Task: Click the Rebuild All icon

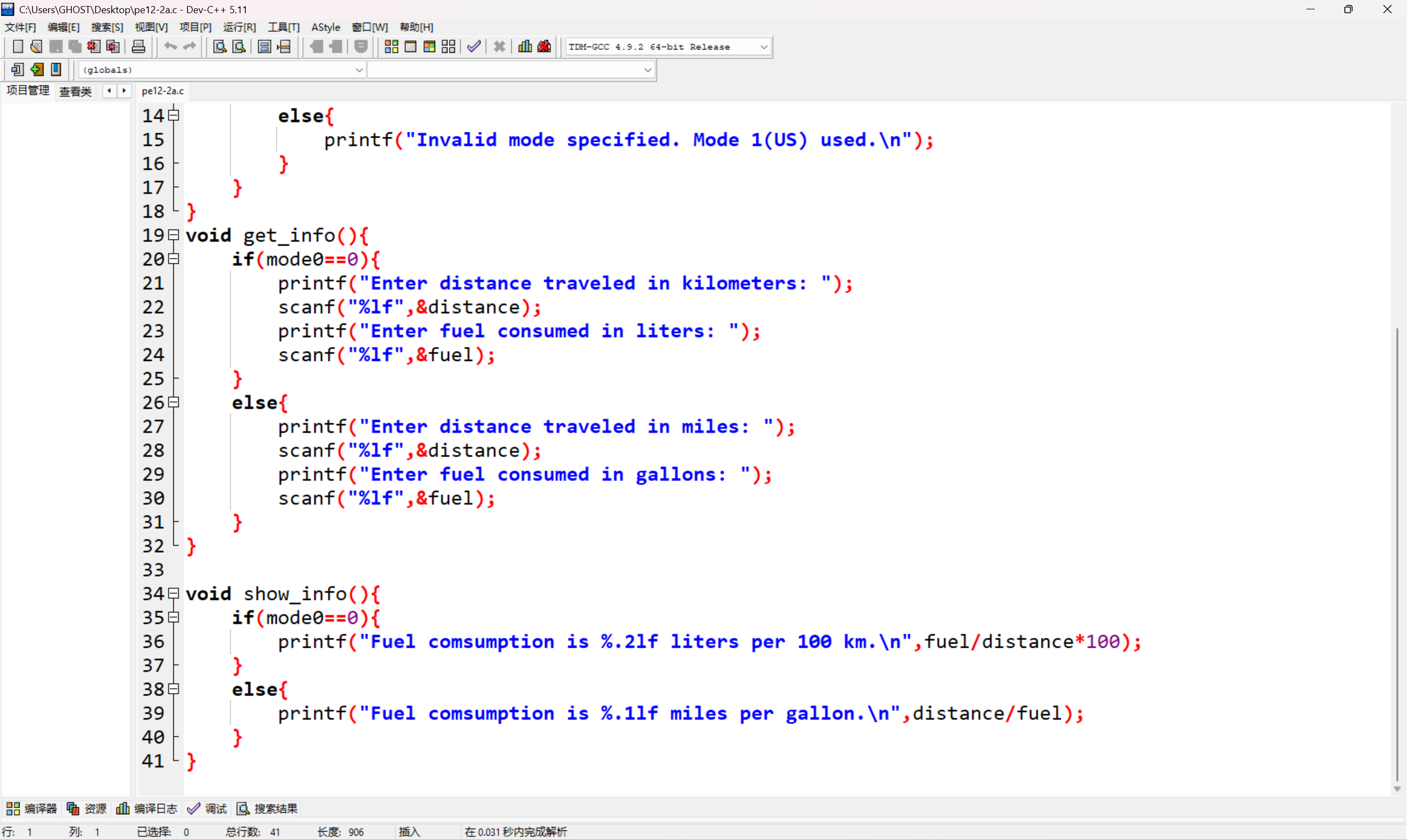Action: (x=448, y=46)
